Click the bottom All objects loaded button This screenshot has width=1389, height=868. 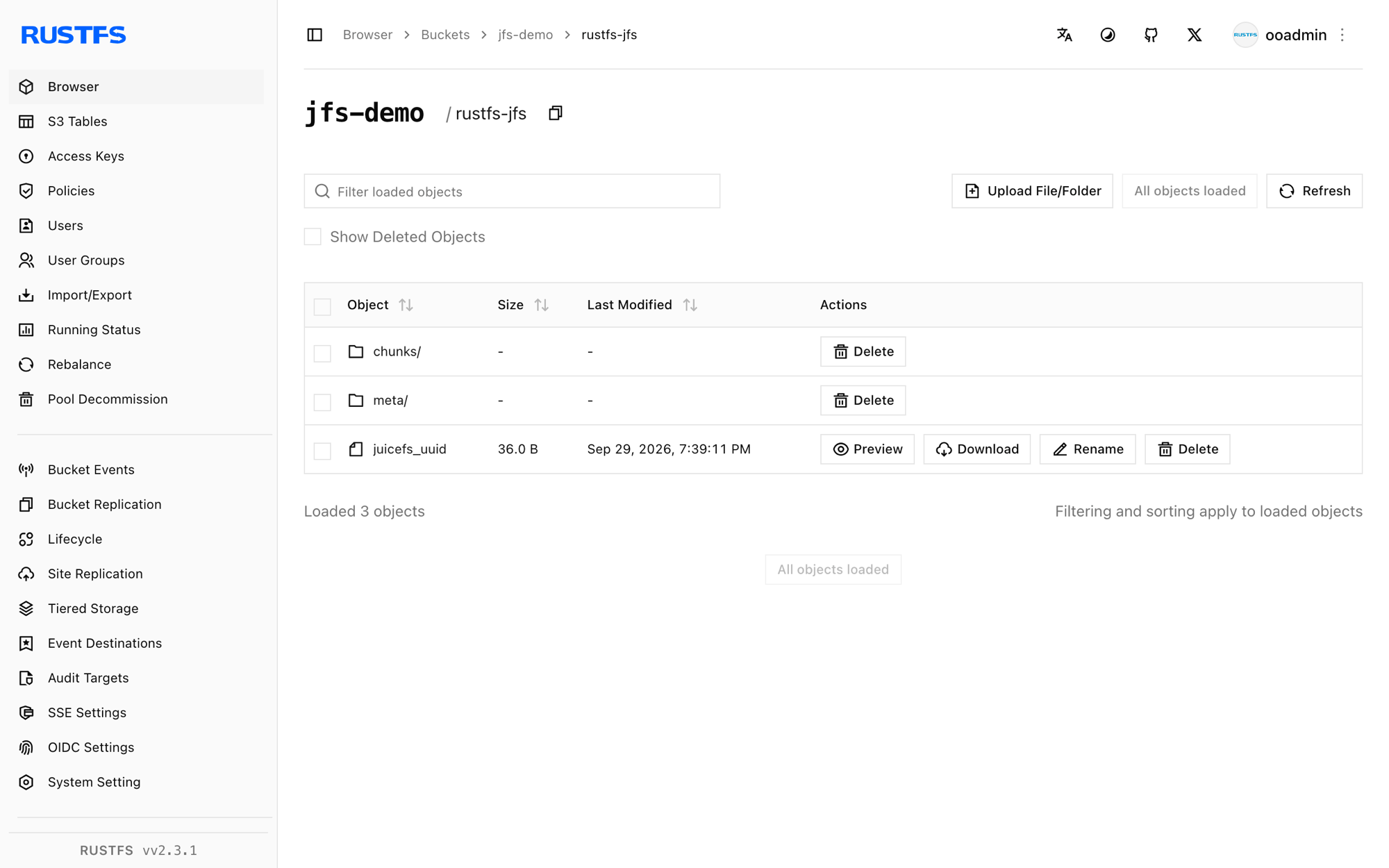pyautogui.click(x=833, y=569)
